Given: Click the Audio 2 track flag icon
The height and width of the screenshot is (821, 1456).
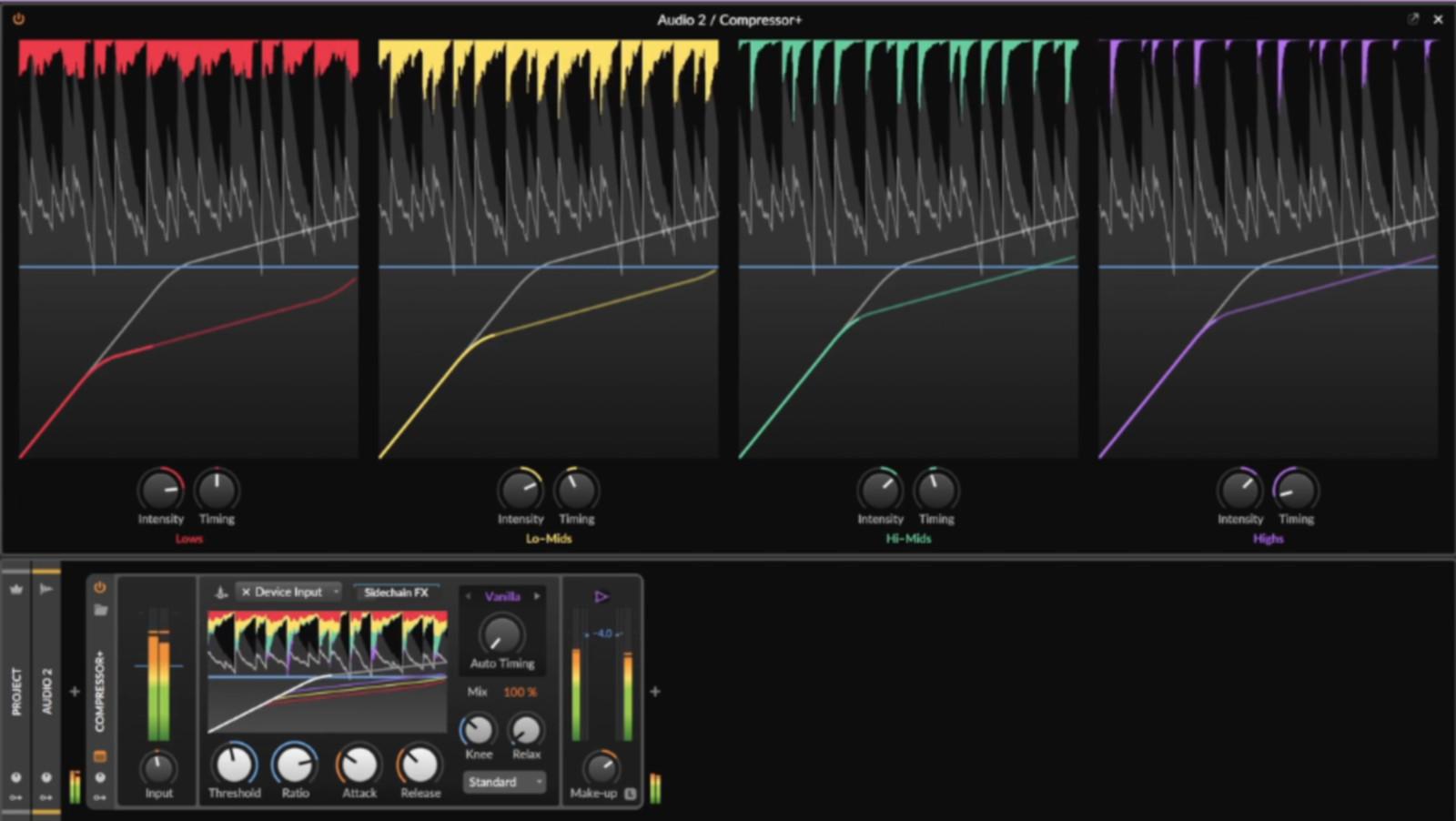Looking at the screenshot, I should [46, 589].
